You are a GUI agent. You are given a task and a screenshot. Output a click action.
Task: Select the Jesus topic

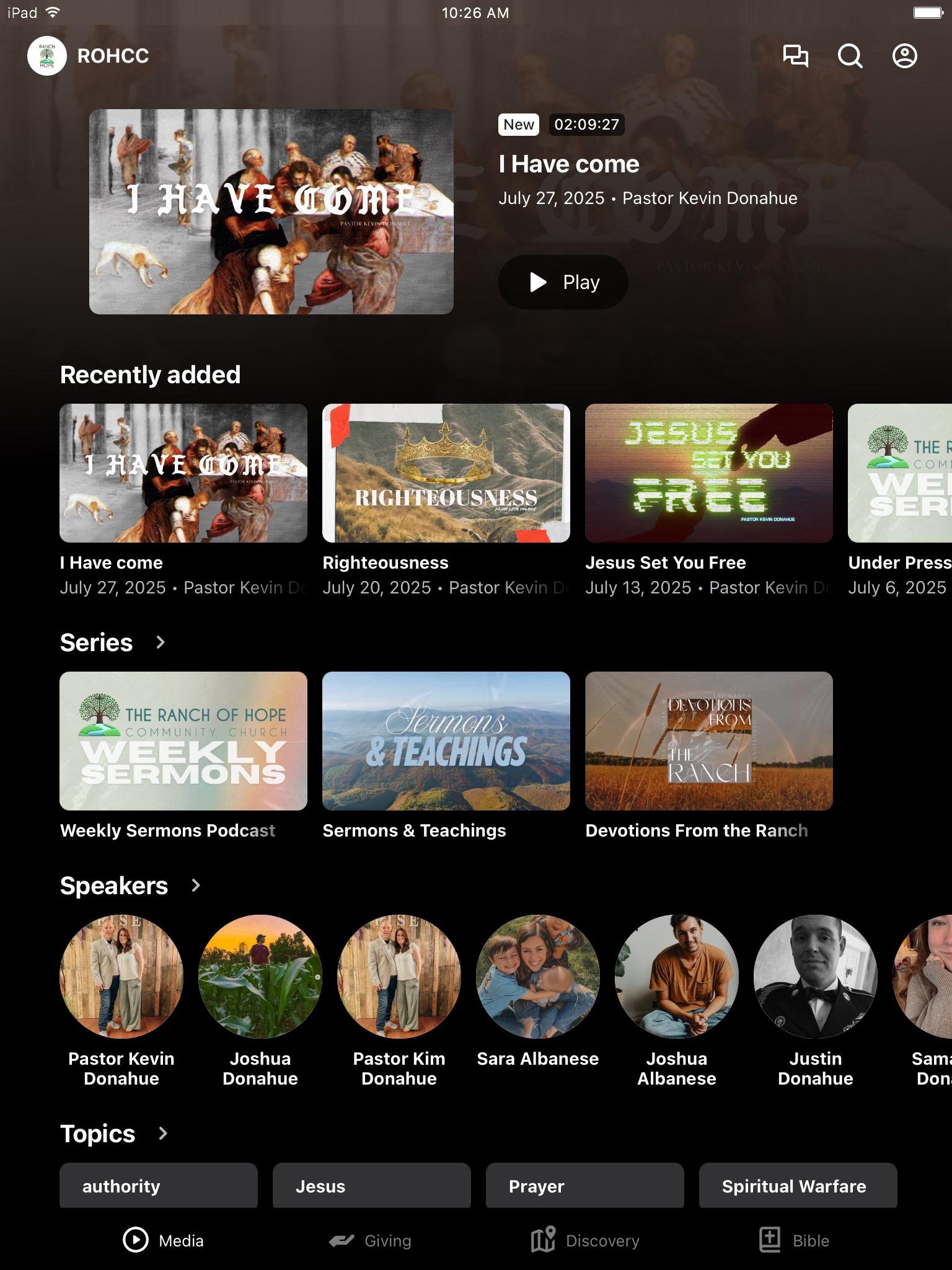(372, 1186)
